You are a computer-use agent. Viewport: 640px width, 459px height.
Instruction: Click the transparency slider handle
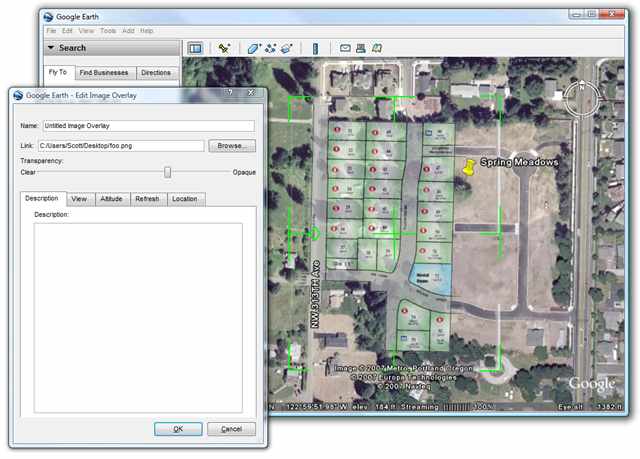point(167,172)
